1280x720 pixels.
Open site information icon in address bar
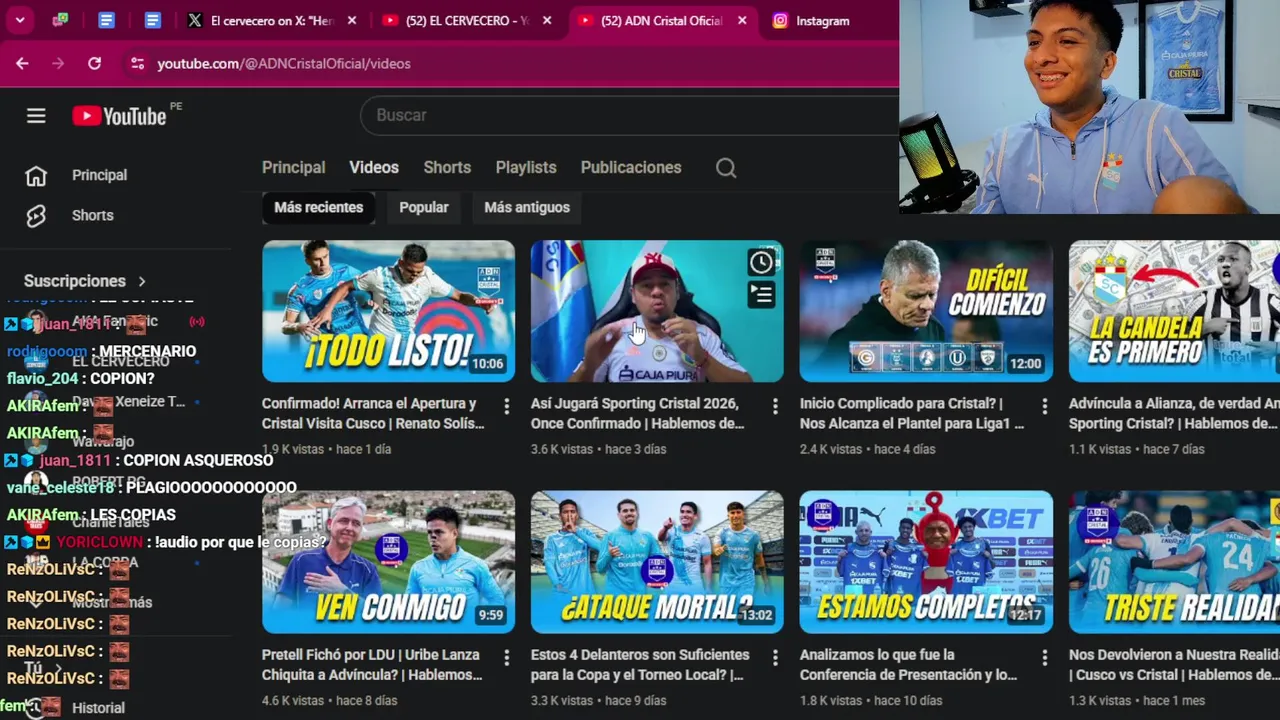coord(138,63)
